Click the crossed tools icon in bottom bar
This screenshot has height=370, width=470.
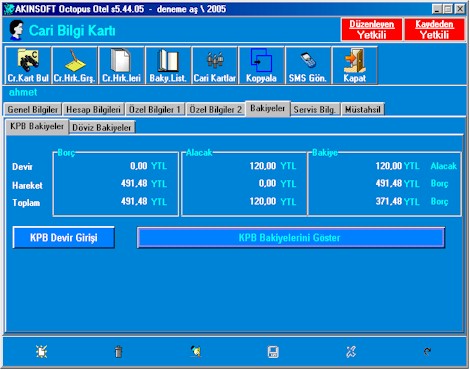(351, 352)
